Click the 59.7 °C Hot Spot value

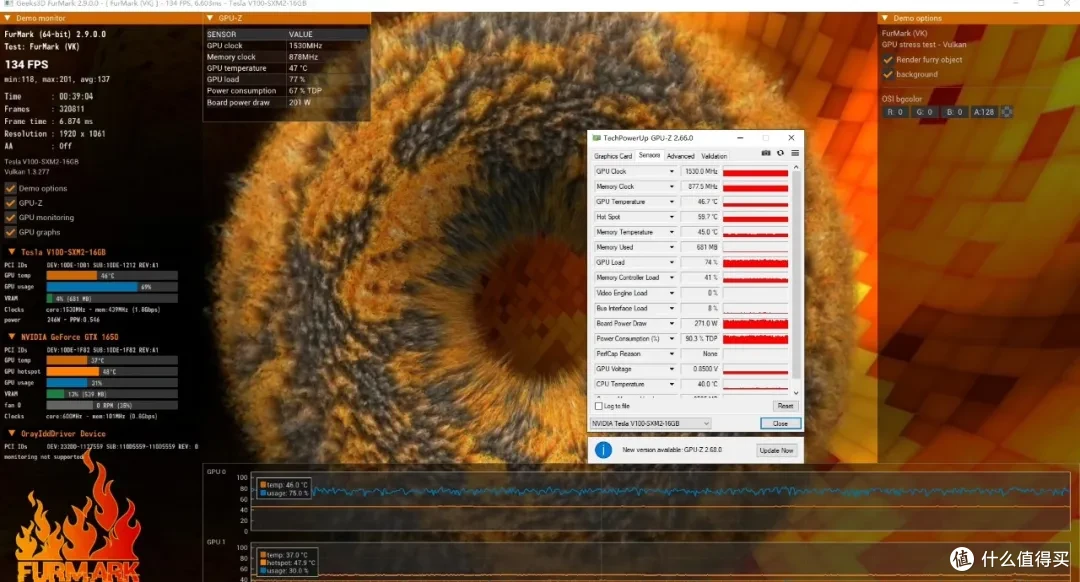click(700, 217)
